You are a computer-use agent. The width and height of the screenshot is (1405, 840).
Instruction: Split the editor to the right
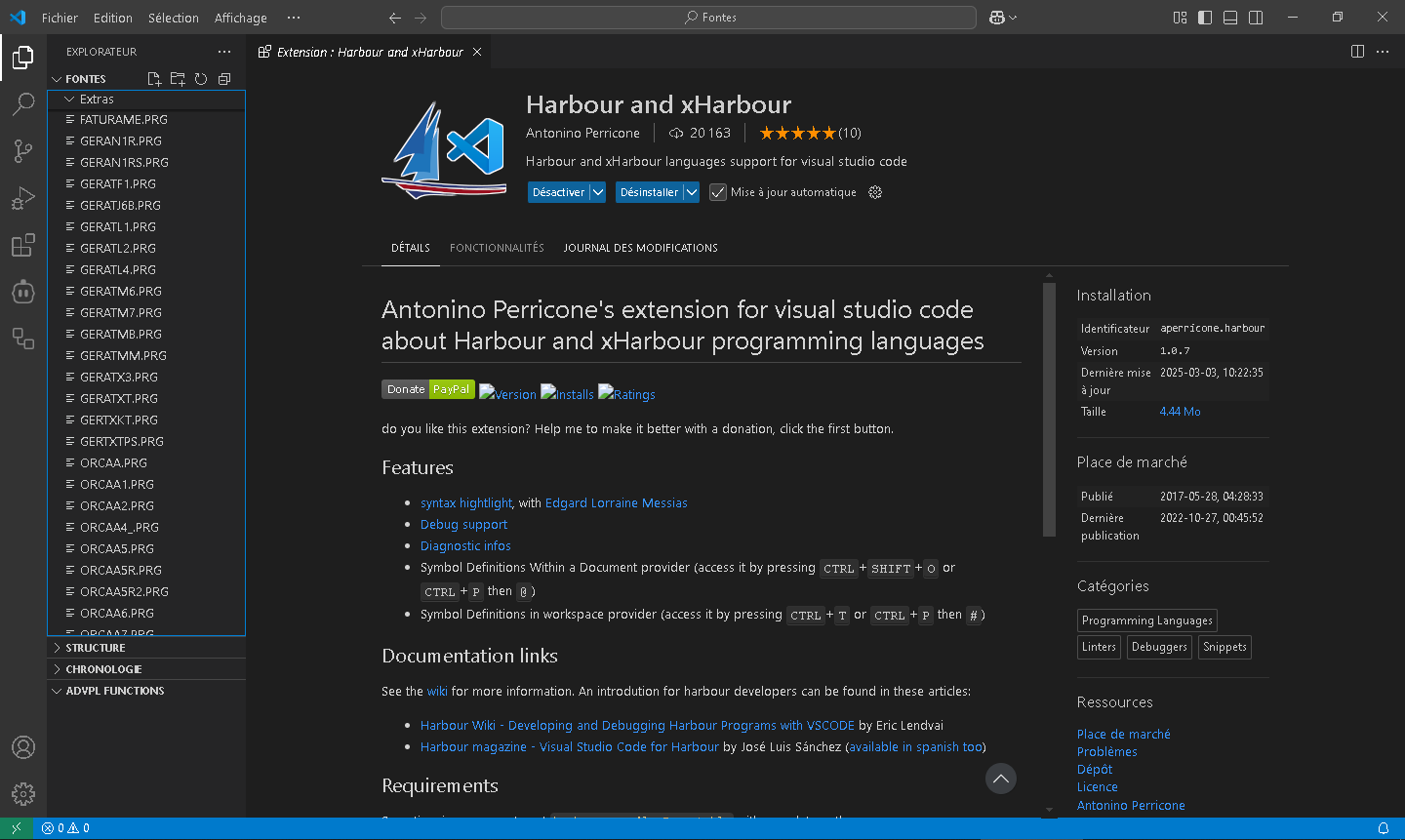1357,52
